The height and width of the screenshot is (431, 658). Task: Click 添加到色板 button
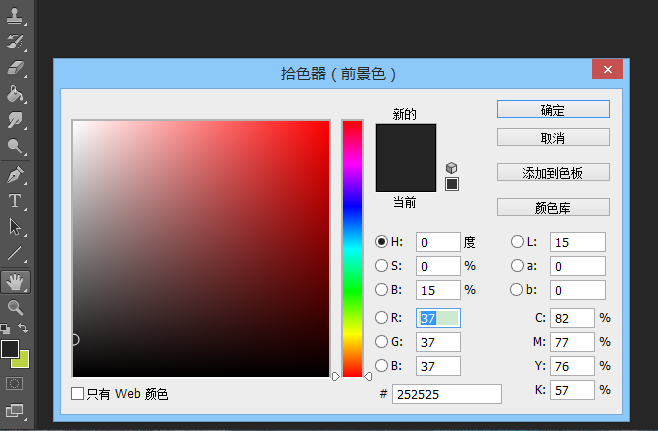(553, 172)
